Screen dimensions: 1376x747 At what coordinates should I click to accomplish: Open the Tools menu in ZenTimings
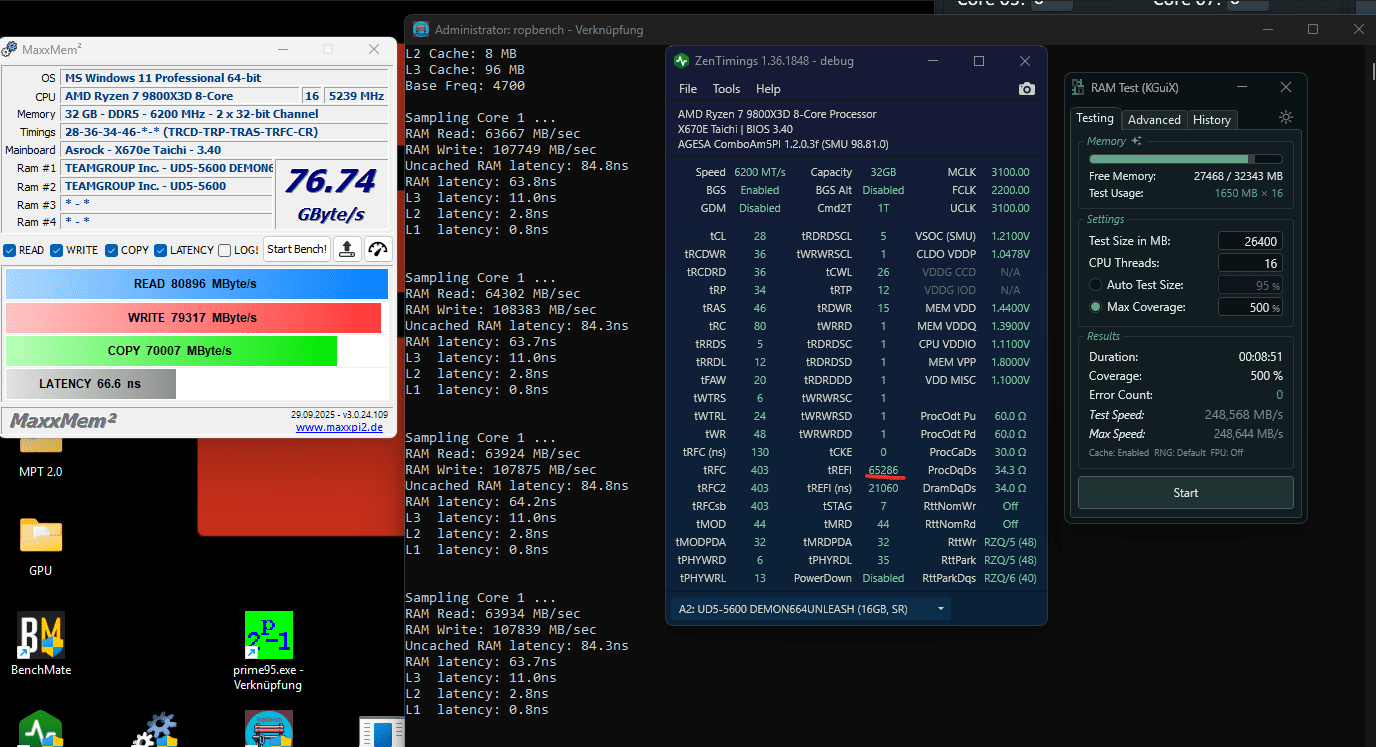[x=726, y=89]
